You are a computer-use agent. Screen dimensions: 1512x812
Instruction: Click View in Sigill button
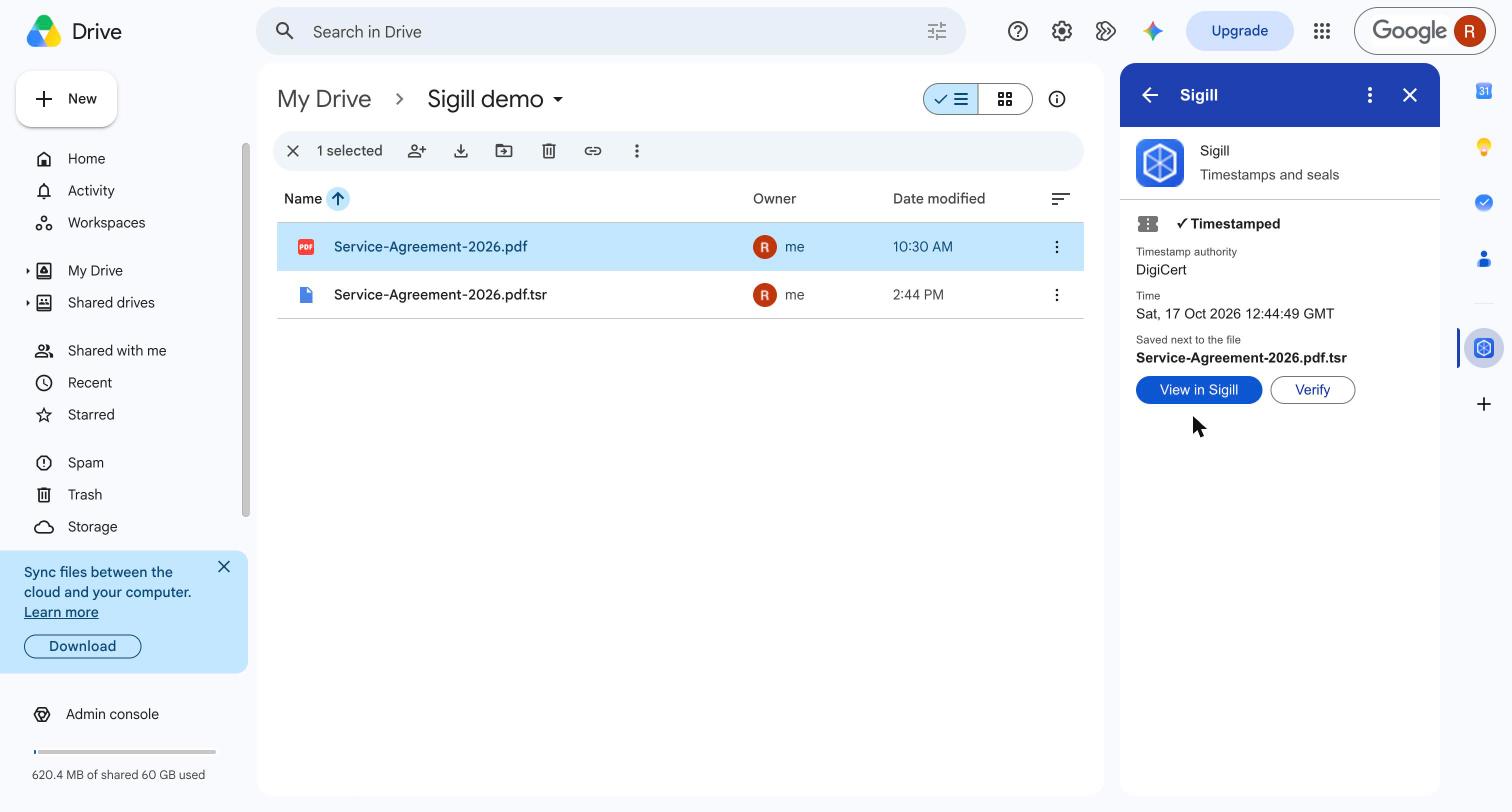coord(1199,390)
